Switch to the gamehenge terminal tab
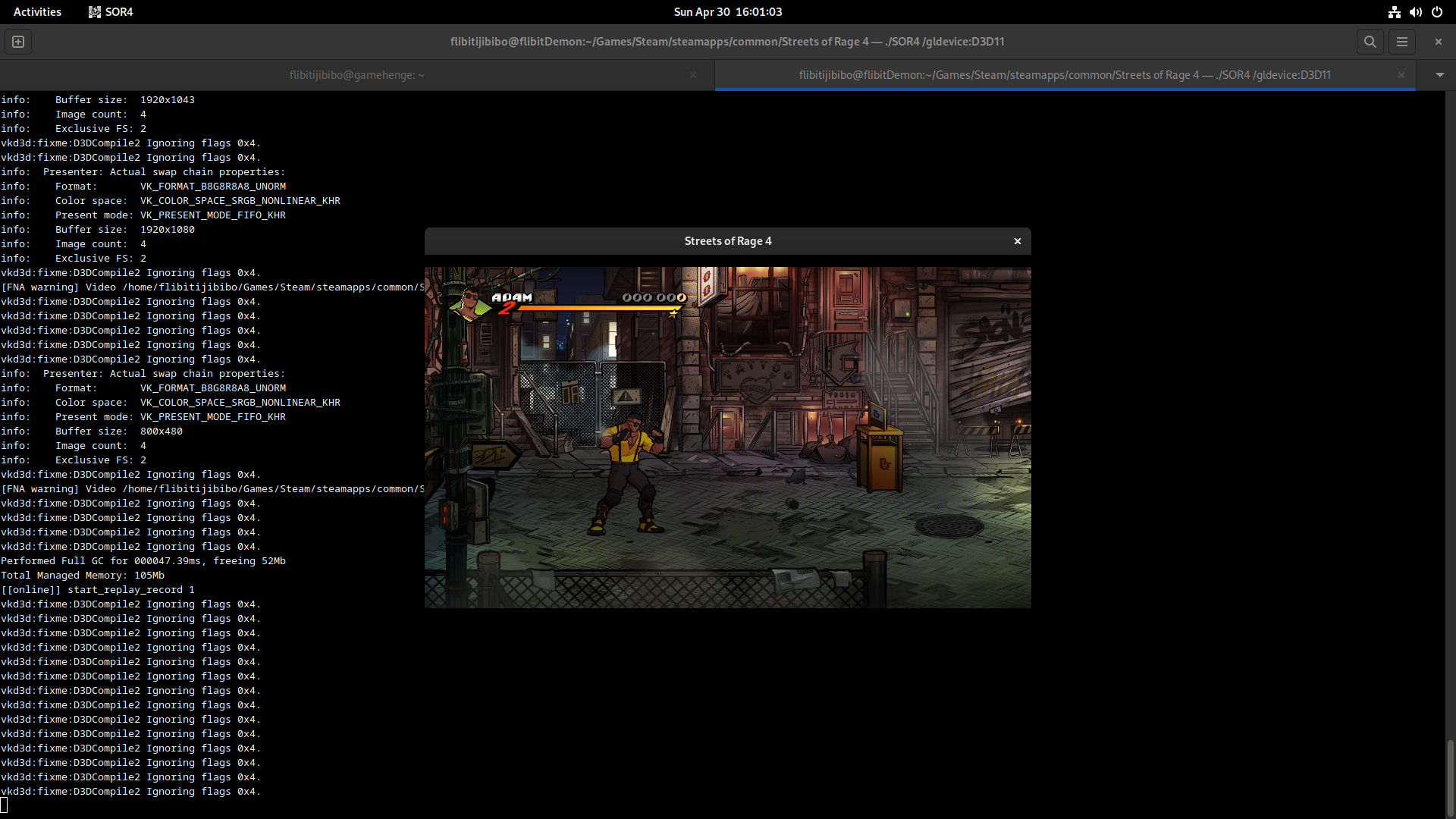Screen dimensions: 1456x819 pyautogui.click(x=356, y=75)
